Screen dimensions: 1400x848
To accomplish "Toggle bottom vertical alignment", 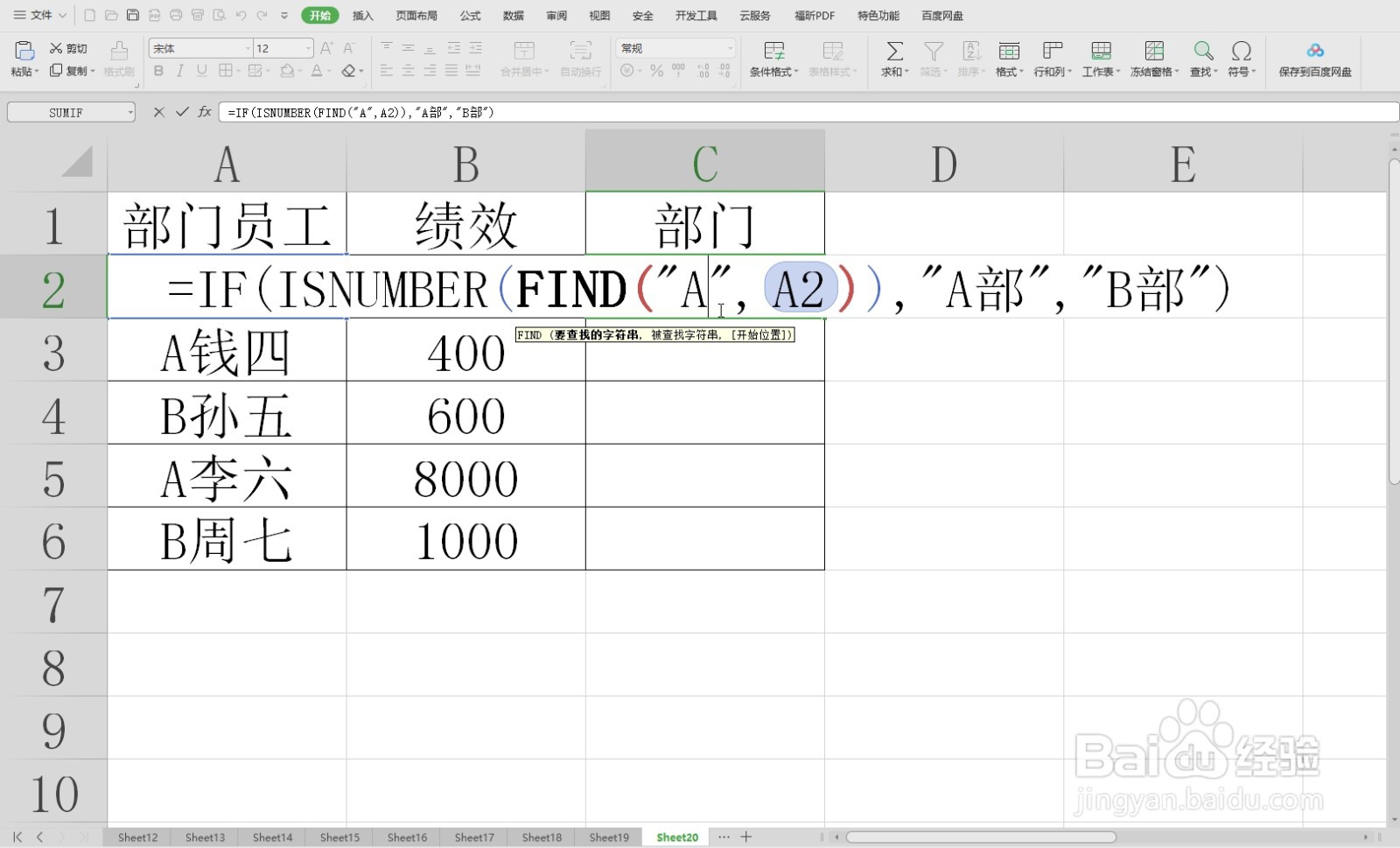I will (x=430, y=48).
